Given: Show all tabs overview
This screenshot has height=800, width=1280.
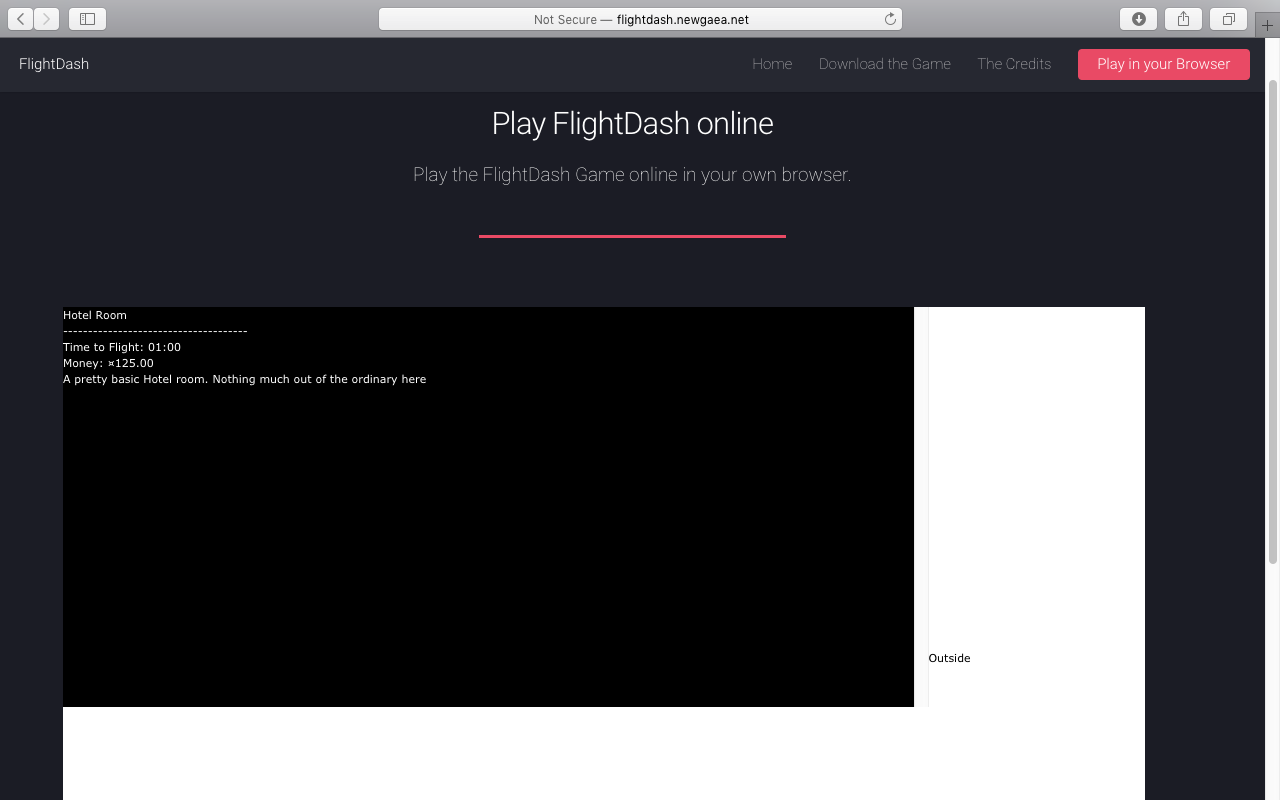Looking at the screenshot, I should (1229, 19).
